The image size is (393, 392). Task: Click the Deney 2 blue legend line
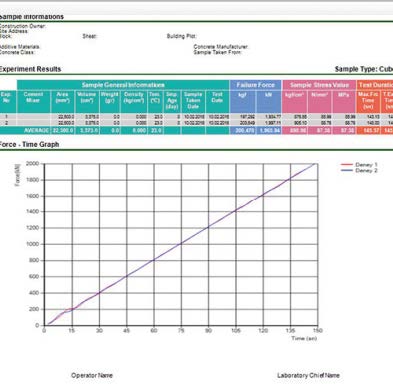(347, 170)
